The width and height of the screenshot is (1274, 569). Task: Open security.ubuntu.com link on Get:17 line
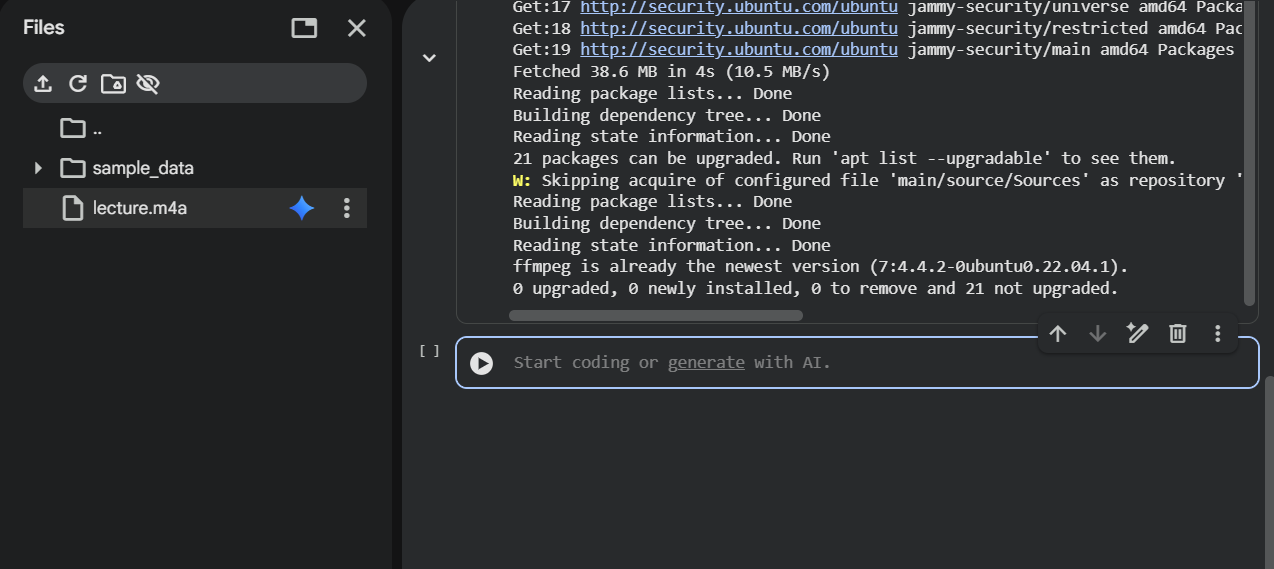739,7
